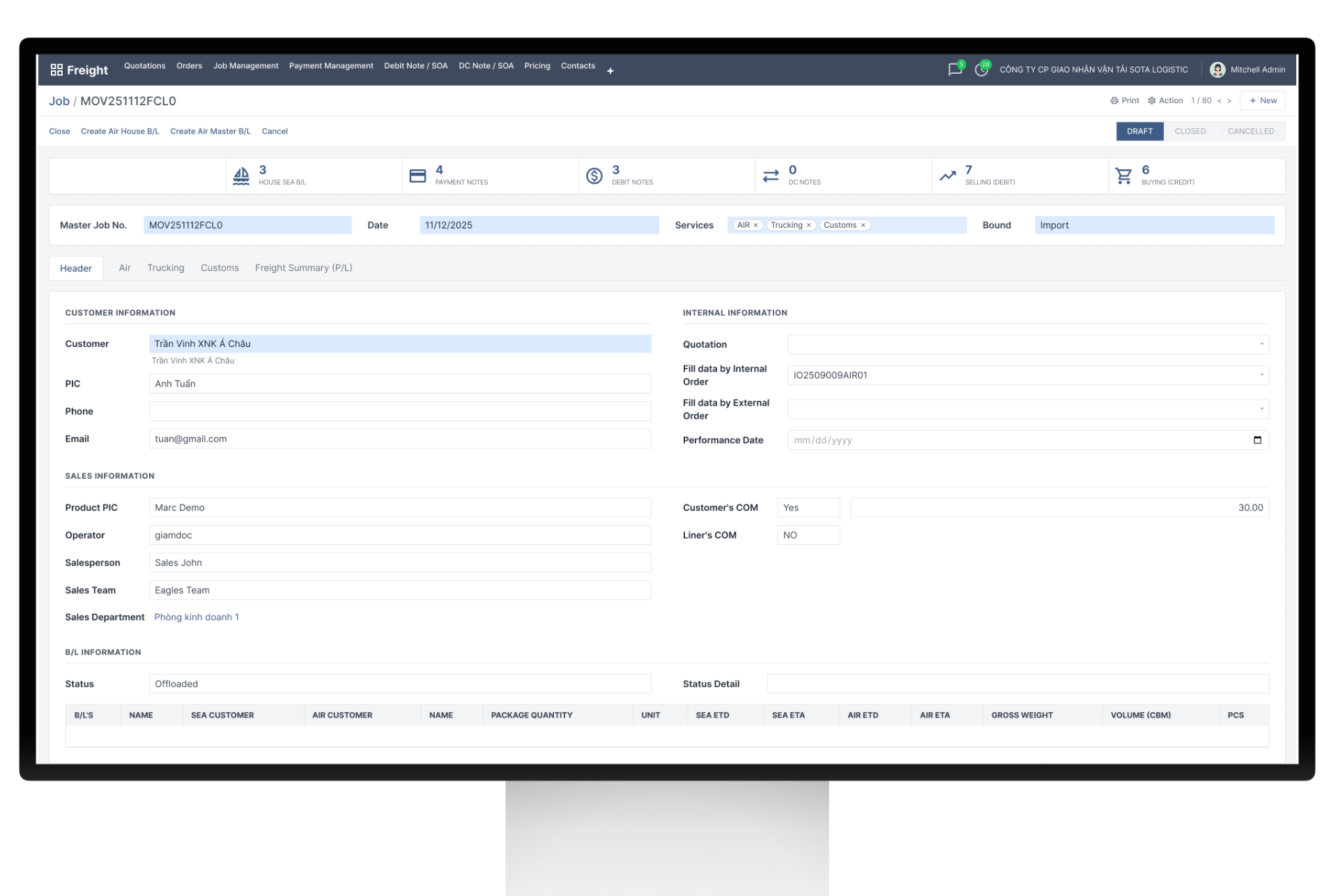This screenshot has height=896, width=1338.
Task: Expand the Quotation dropdown
Action: (x=1261, y=344)
